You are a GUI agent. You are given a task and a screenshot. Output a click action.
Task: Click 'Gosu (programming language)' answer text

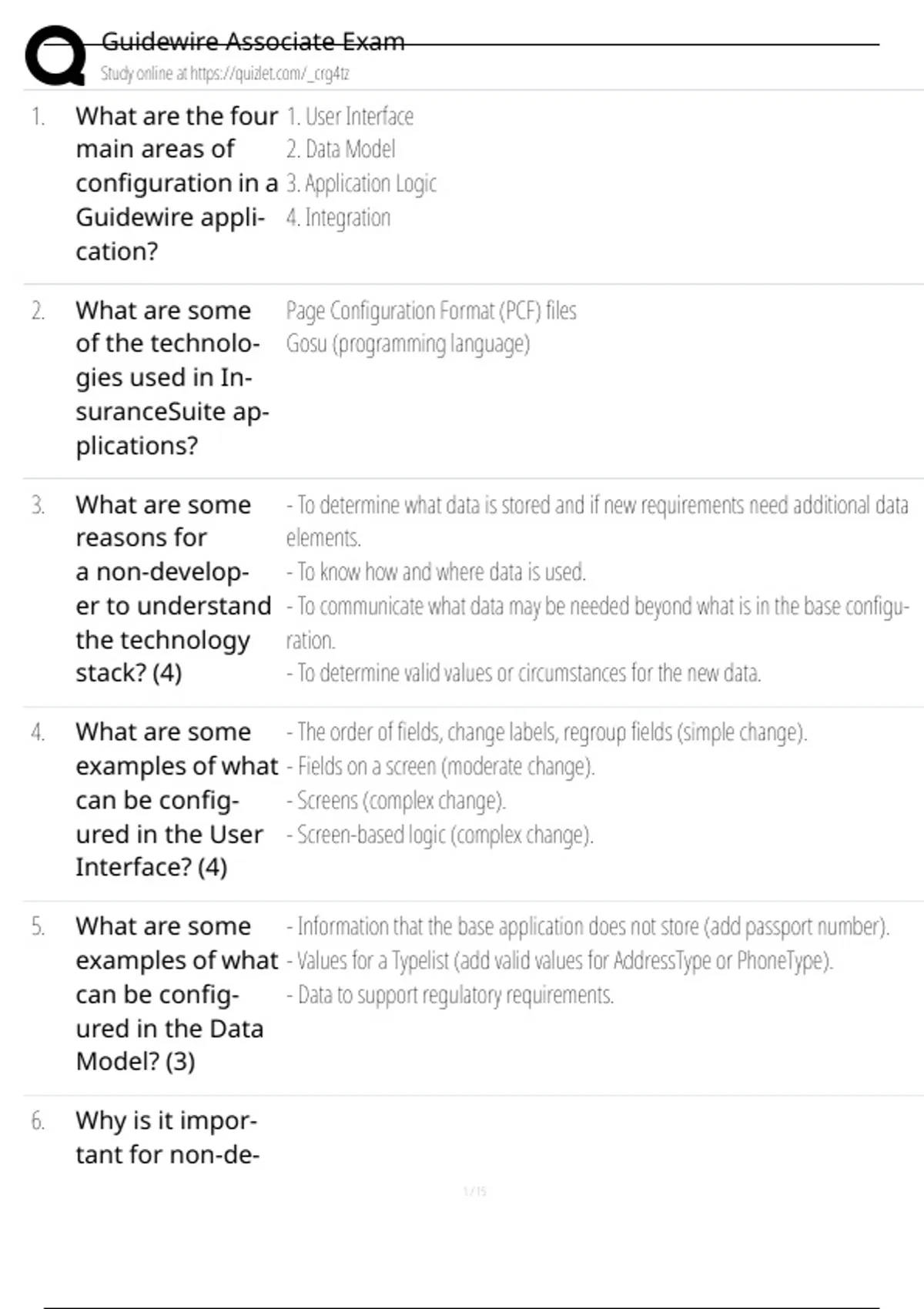pos(408,344)
